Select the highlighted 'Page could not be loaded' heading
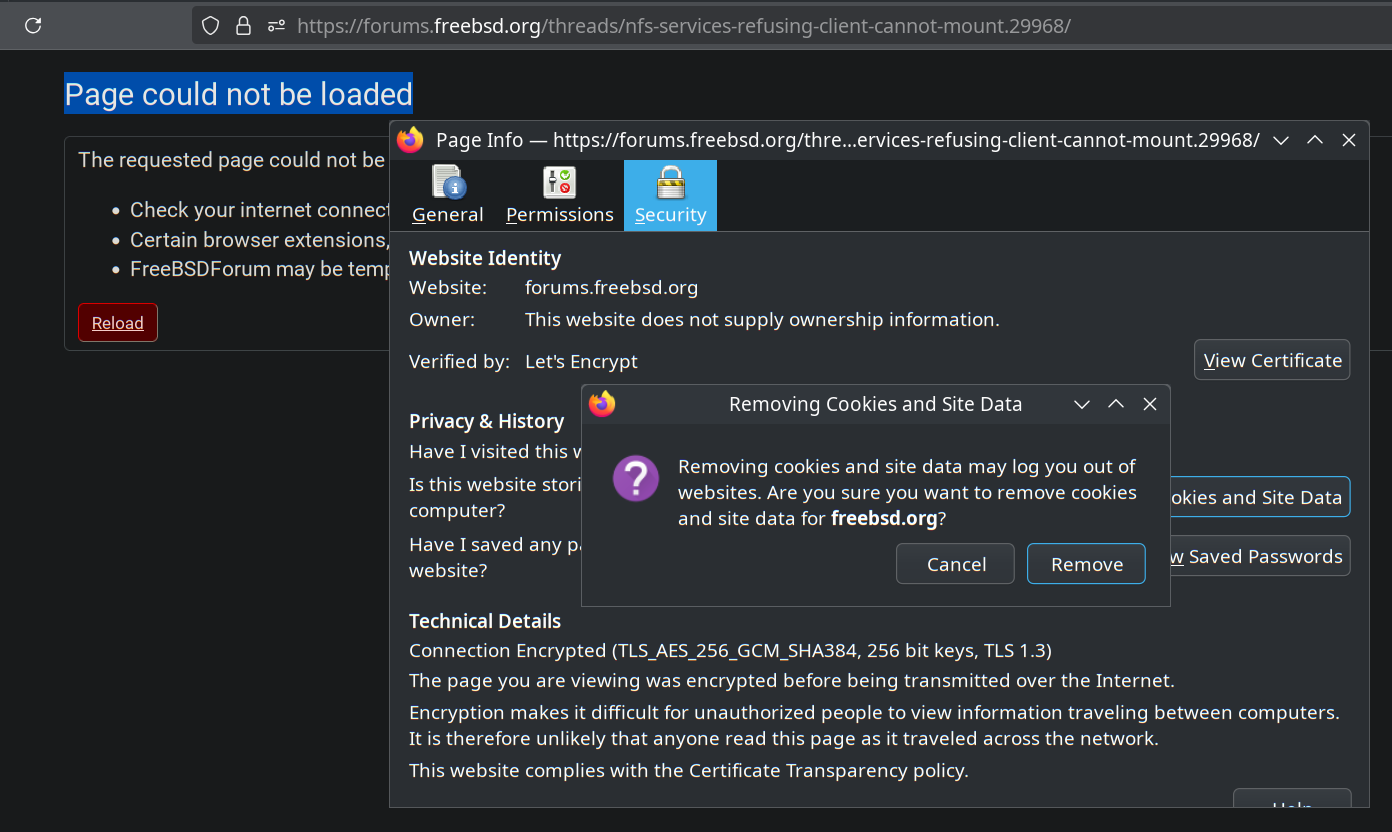 238,93
